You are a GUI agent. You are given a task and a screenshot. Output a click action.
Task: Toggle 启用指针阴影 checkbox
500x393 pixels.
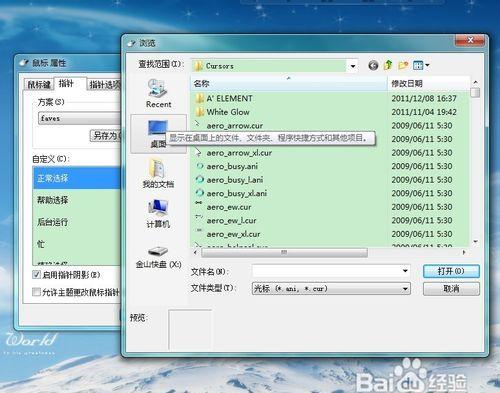point(37,275)
